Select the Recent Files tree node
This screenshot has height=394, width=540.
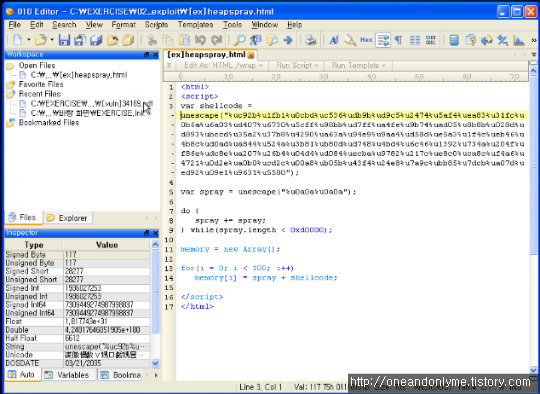tap(40, 94)
